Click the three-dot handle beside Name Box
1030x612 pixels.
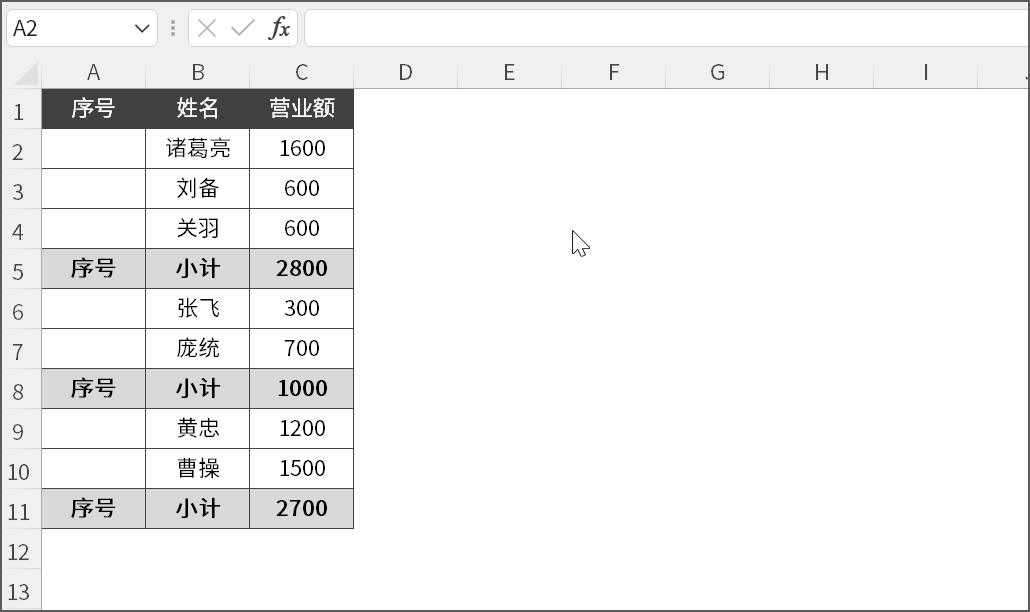point(173,28)
